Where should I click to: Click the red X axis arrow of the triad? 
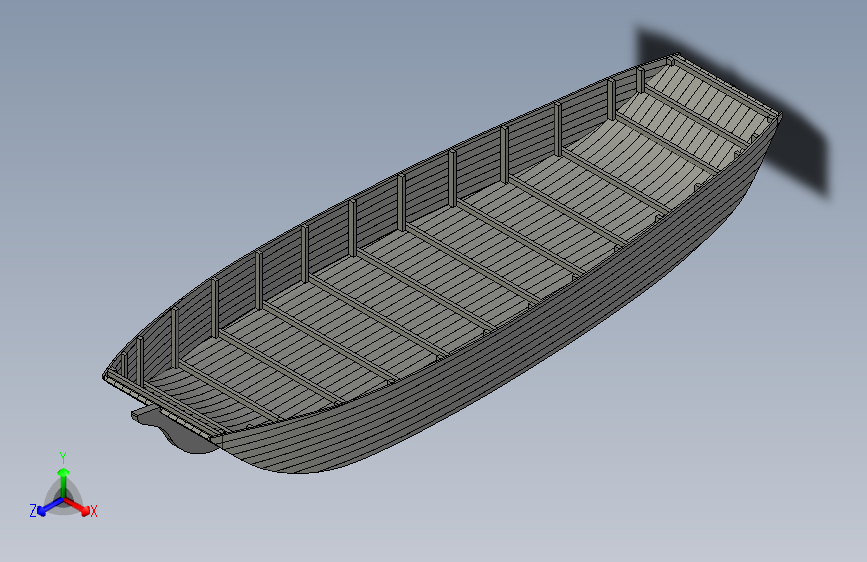[77, 506]
